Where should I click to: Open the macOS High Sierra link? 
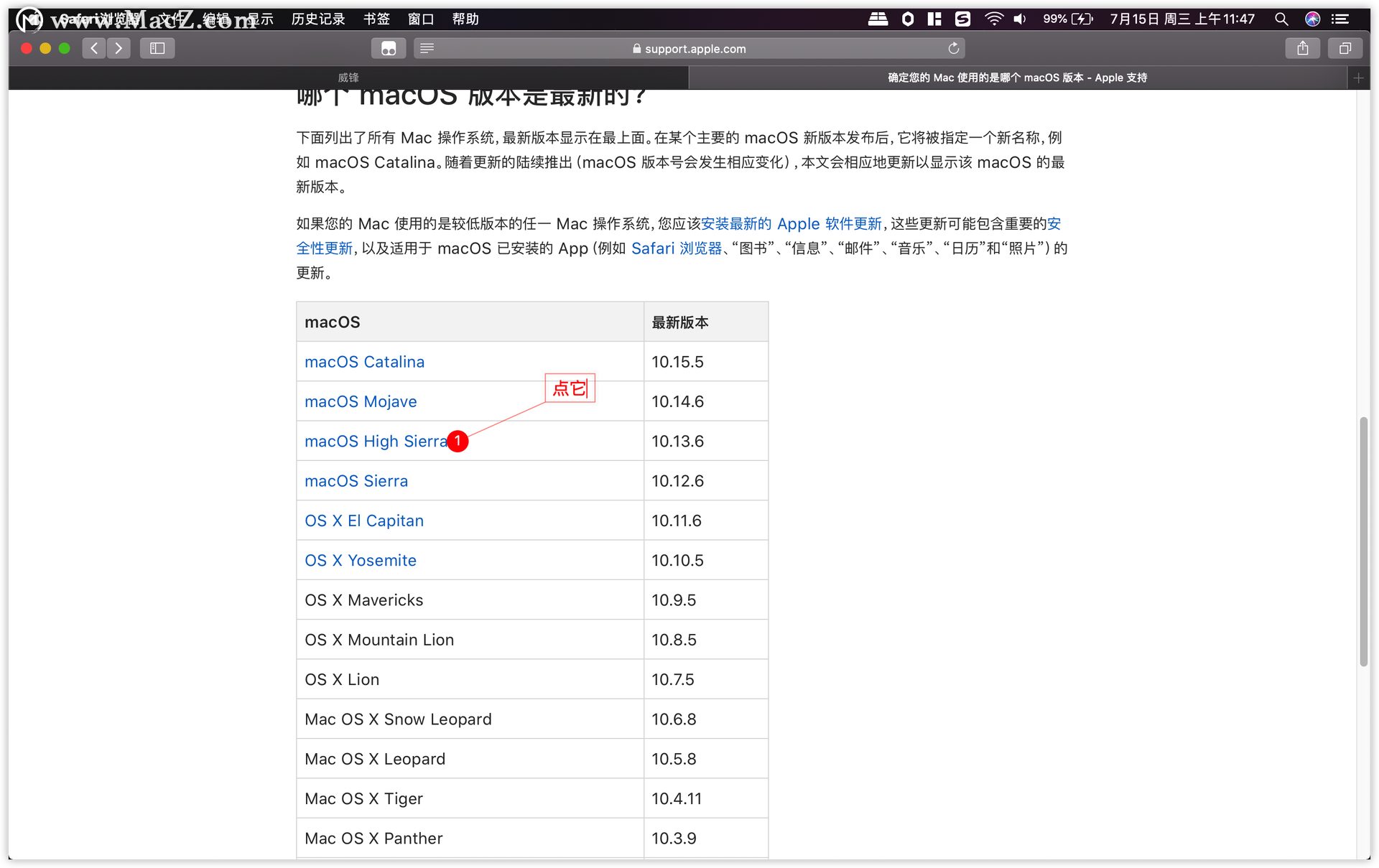tap(376, 441)
